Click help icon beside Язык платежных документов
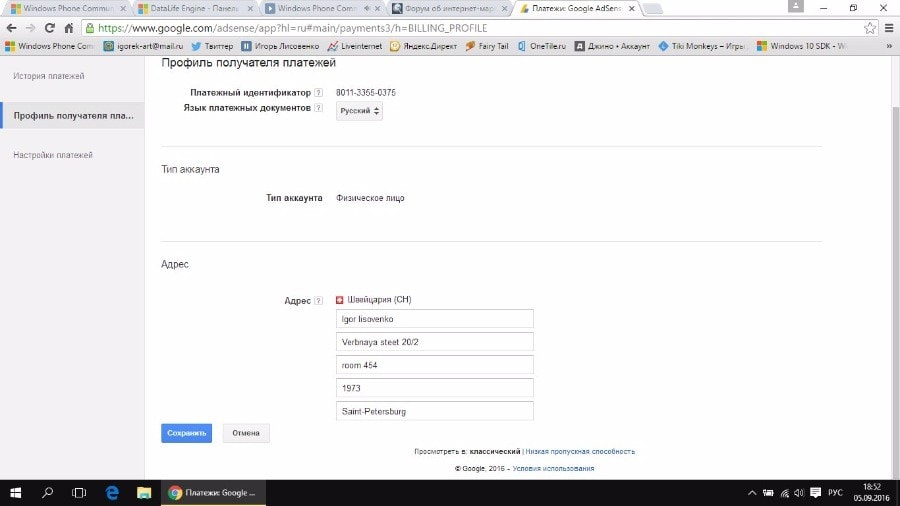Image resolution: width=900 pixels, height=506 pixels. 319,108
